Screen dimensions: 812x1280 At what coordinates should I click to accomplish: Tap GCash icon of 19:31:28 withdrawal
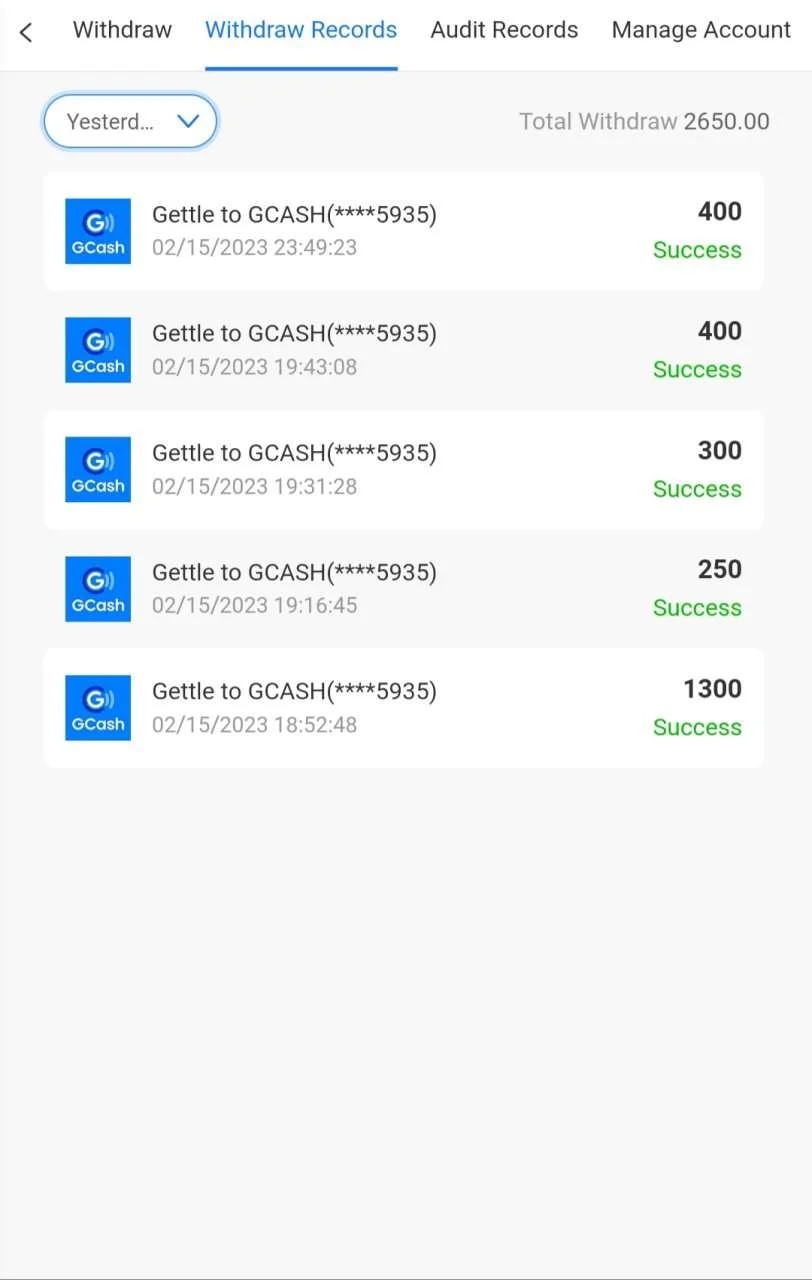click(x=98, y=469)
